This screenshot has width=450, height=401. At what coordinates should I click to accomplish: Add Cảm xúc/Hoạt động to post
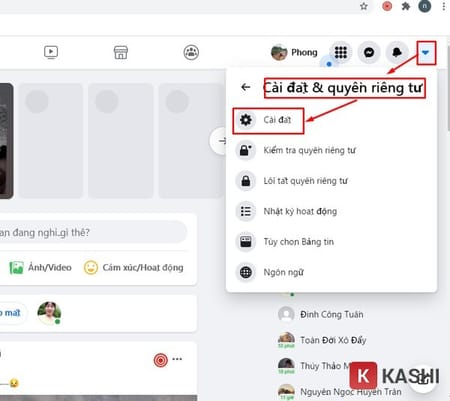coord(133,268)
